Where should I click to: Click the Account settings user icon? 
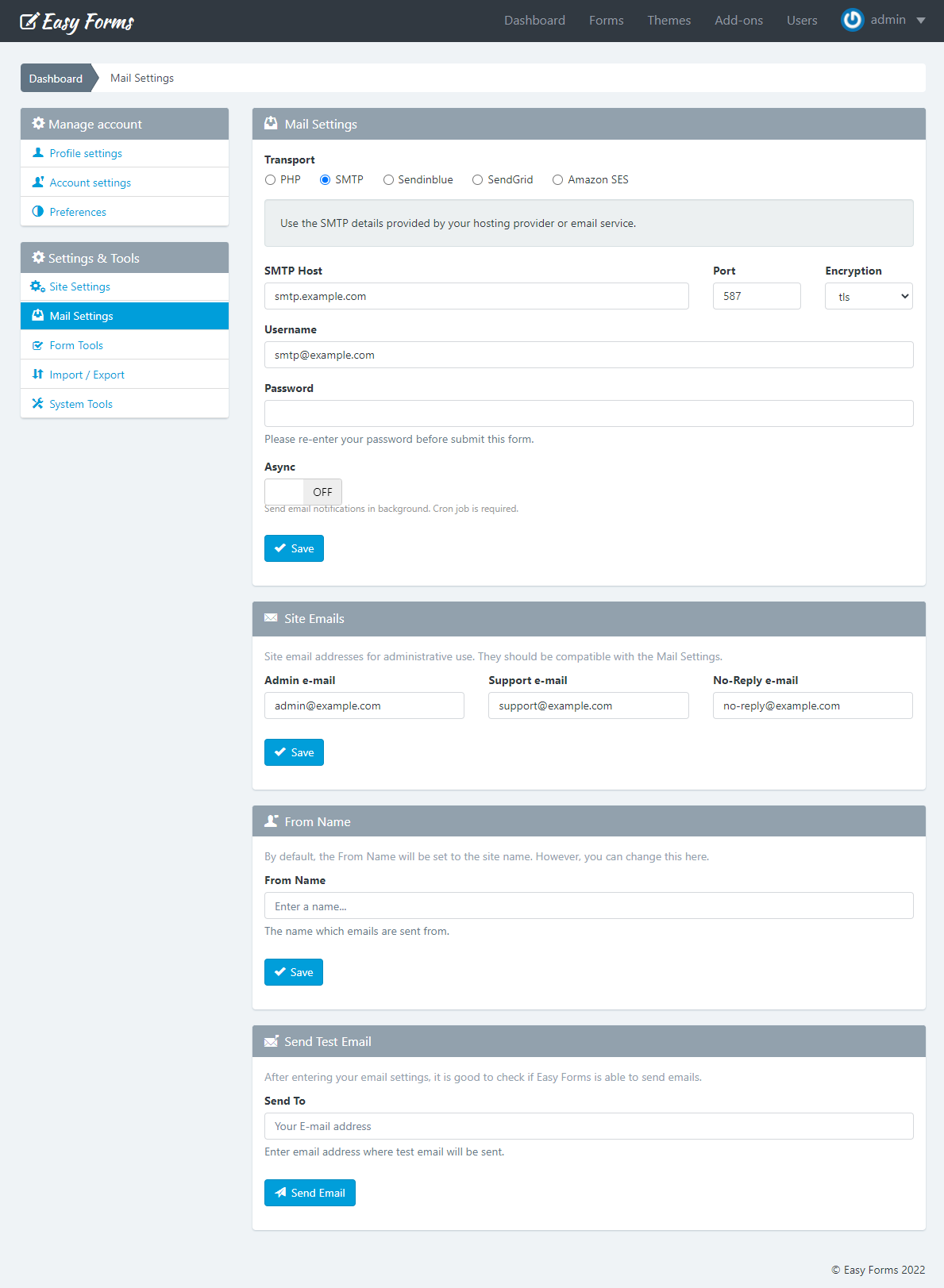click(x=37, y=183)
